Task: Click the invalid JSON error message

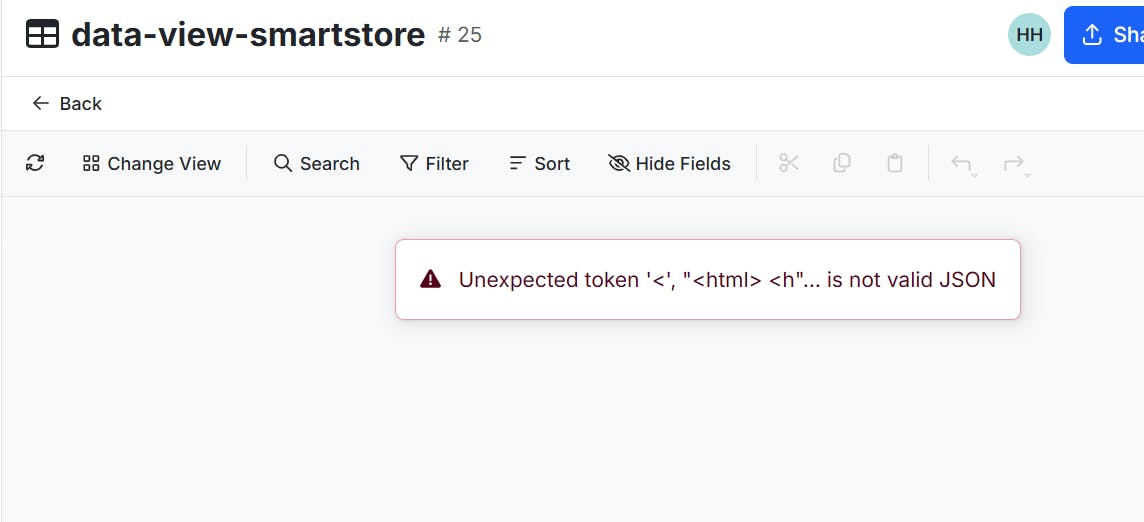Action: tap(727, 279)
